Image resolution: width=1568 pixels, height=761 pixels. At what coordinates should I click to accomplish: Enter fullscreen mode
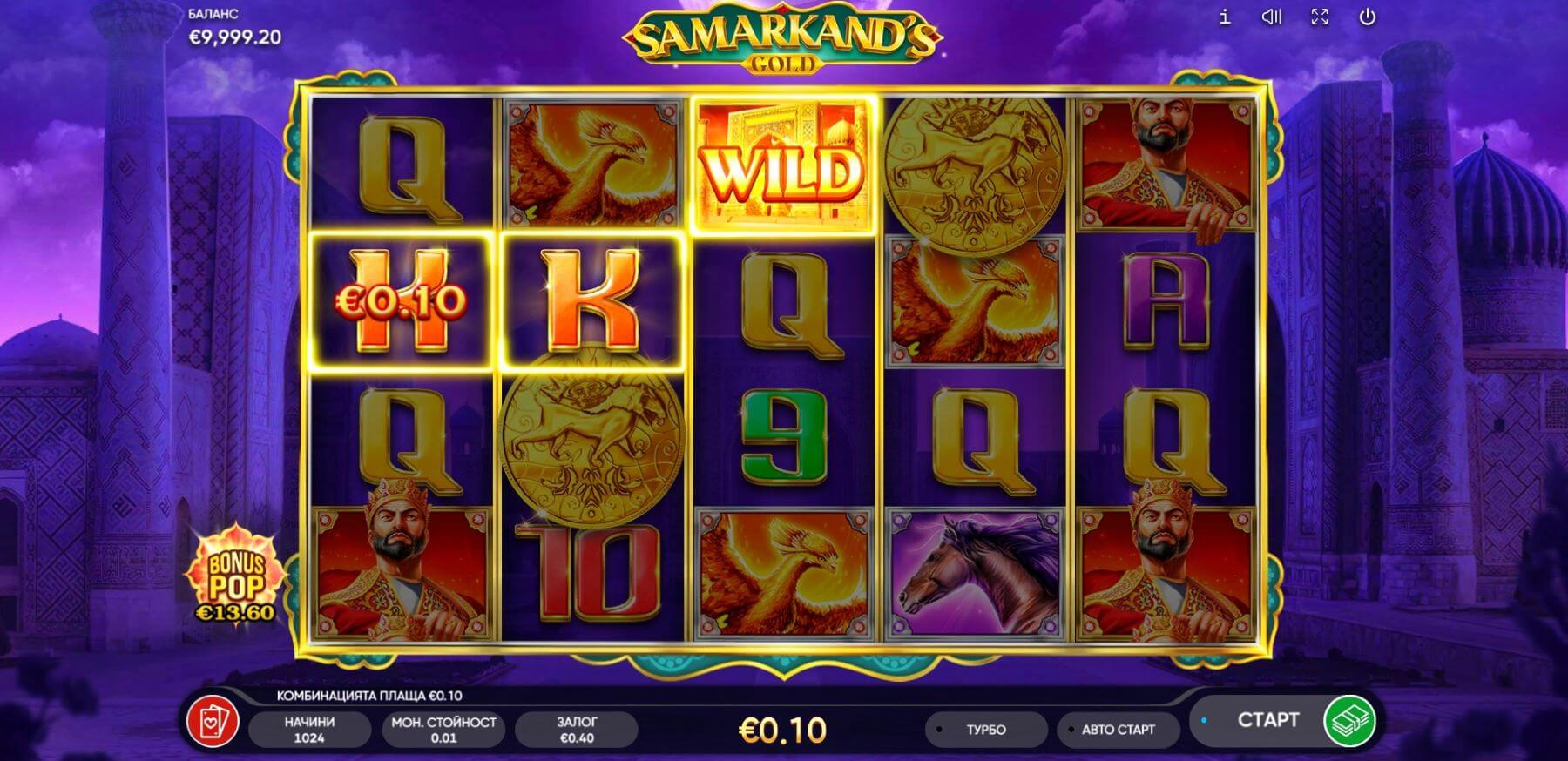pos(1320,17)
